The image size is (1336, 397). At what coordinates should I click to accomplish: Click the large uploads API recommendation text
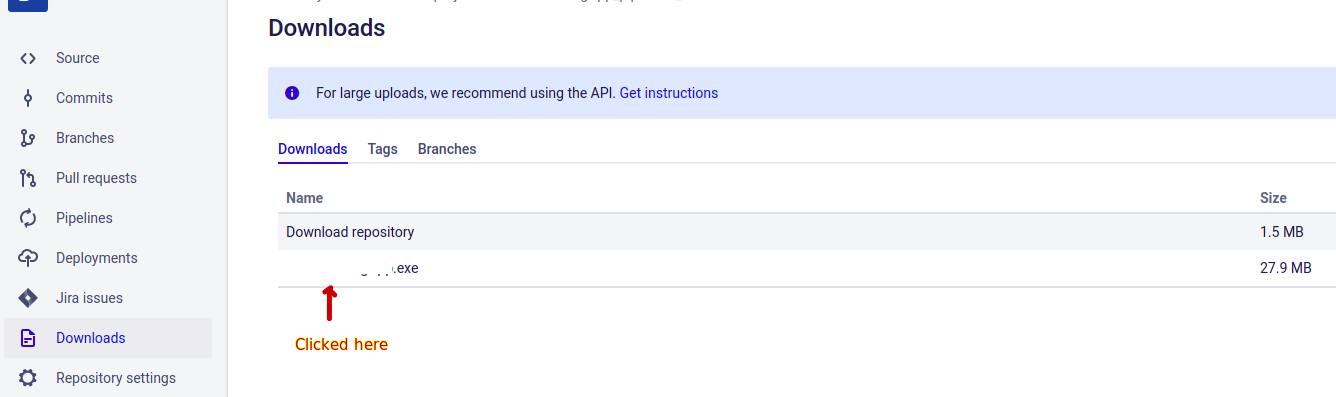(466, 93)
